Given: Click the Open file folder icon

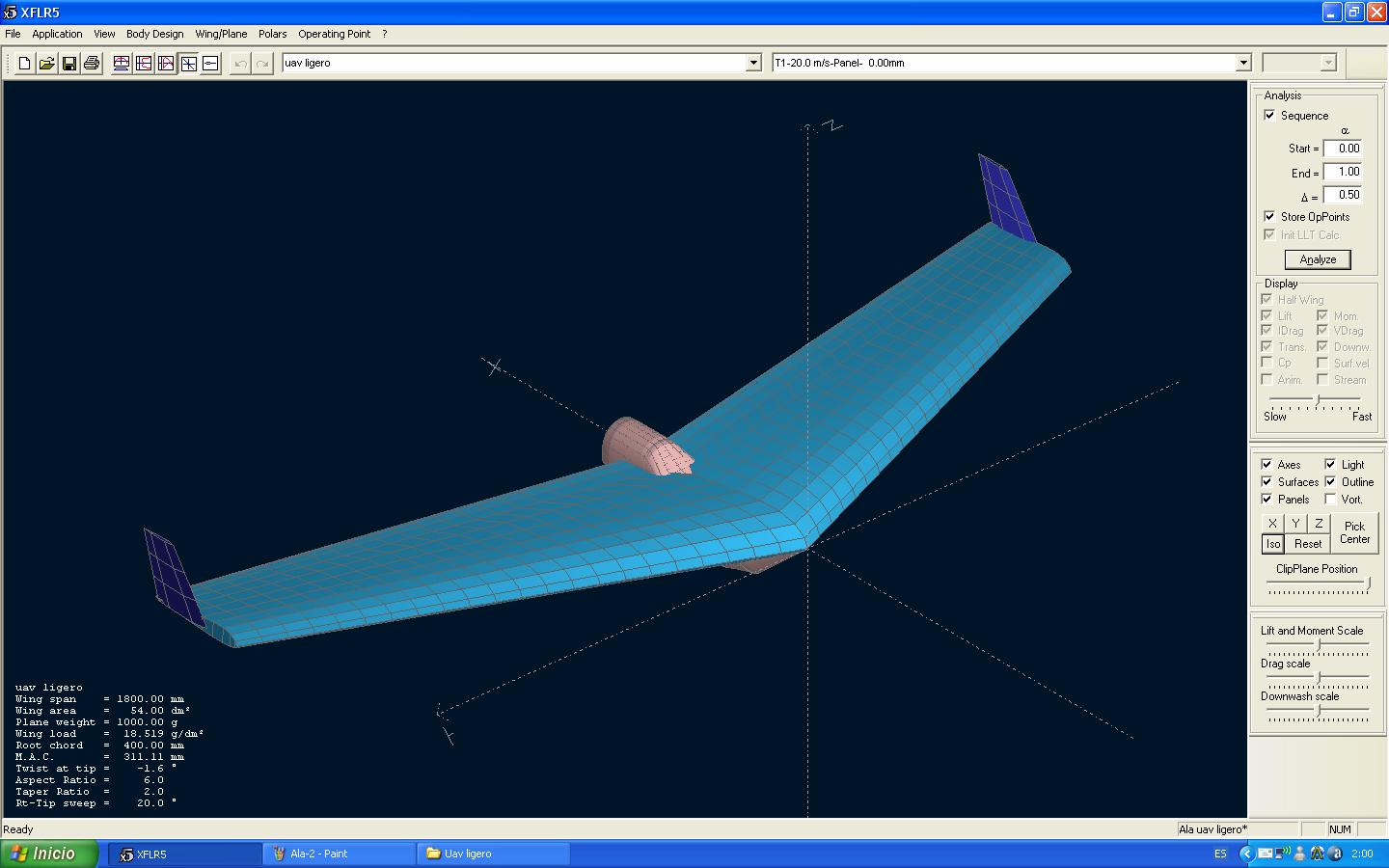Looking at the screenshot, I should tap(46, 64).
